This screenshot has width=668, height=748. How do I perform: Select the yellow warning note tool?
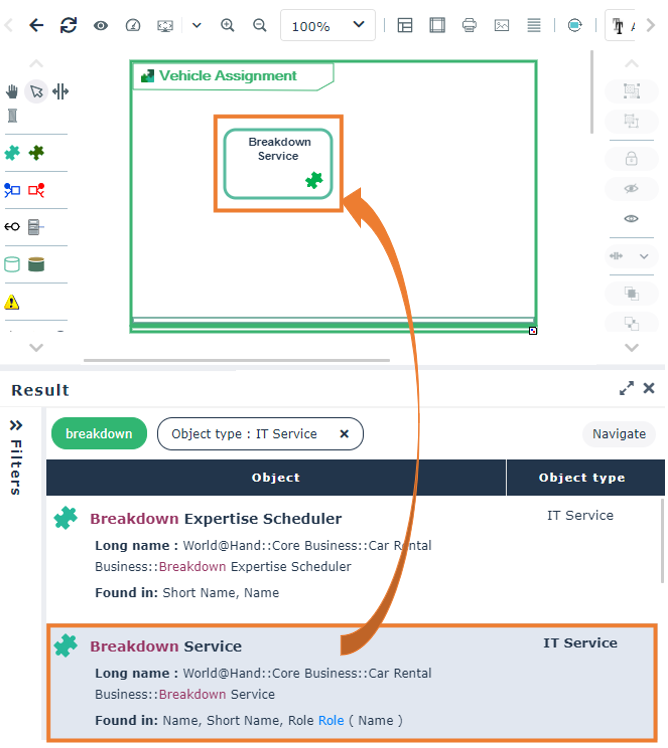pyautogui.click(x=12, y=302)
